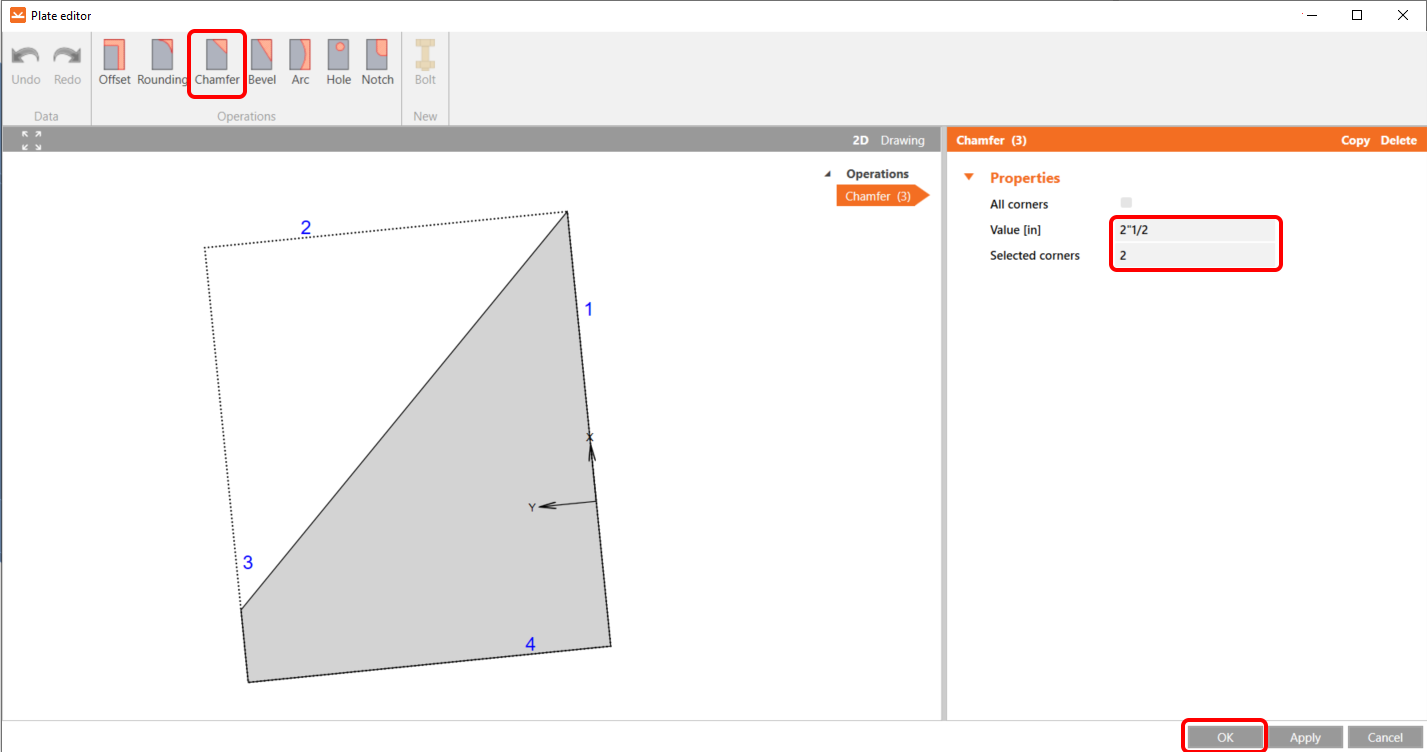Click the Value [in] input field
This screenshot has width=1427, height=752.
tap(1195, 230)
